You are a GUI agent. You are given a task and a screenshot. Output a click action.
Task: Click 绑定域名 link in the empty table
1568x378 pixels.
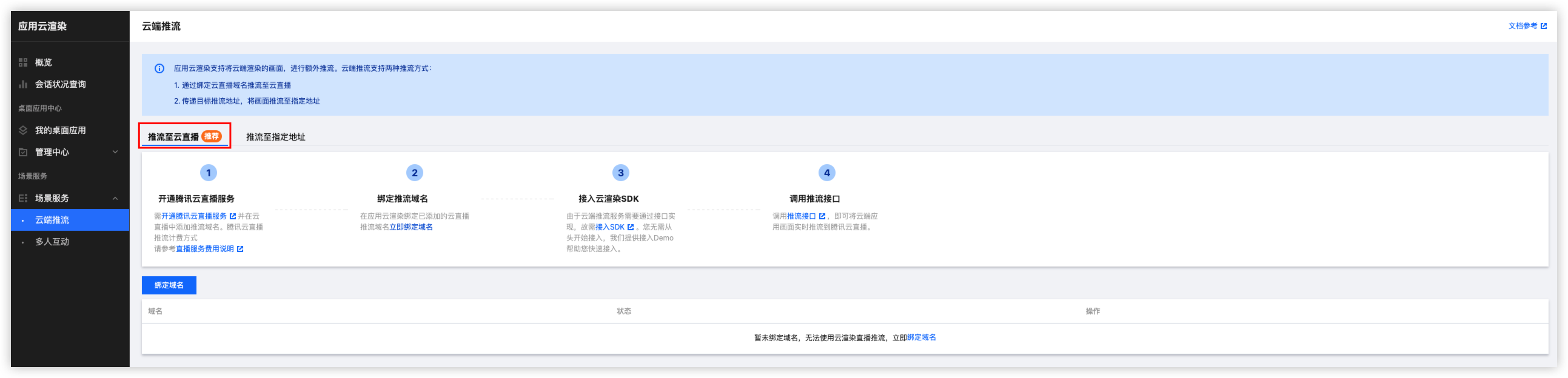pyautogui.click(x=921, y=338)
